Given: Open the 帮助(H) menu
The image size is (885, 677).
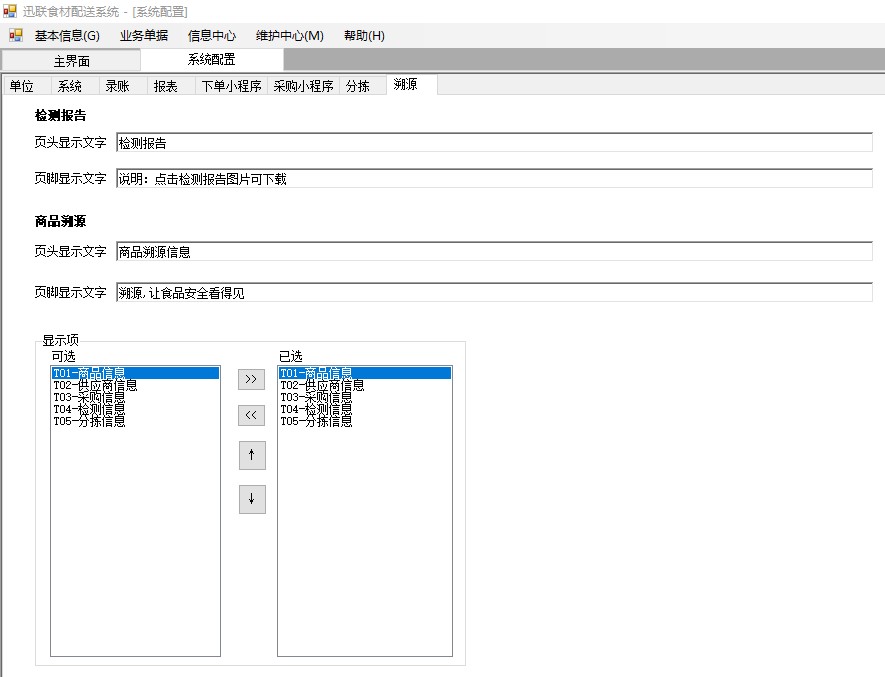Looking at the screenshot, I should [364, 36].
